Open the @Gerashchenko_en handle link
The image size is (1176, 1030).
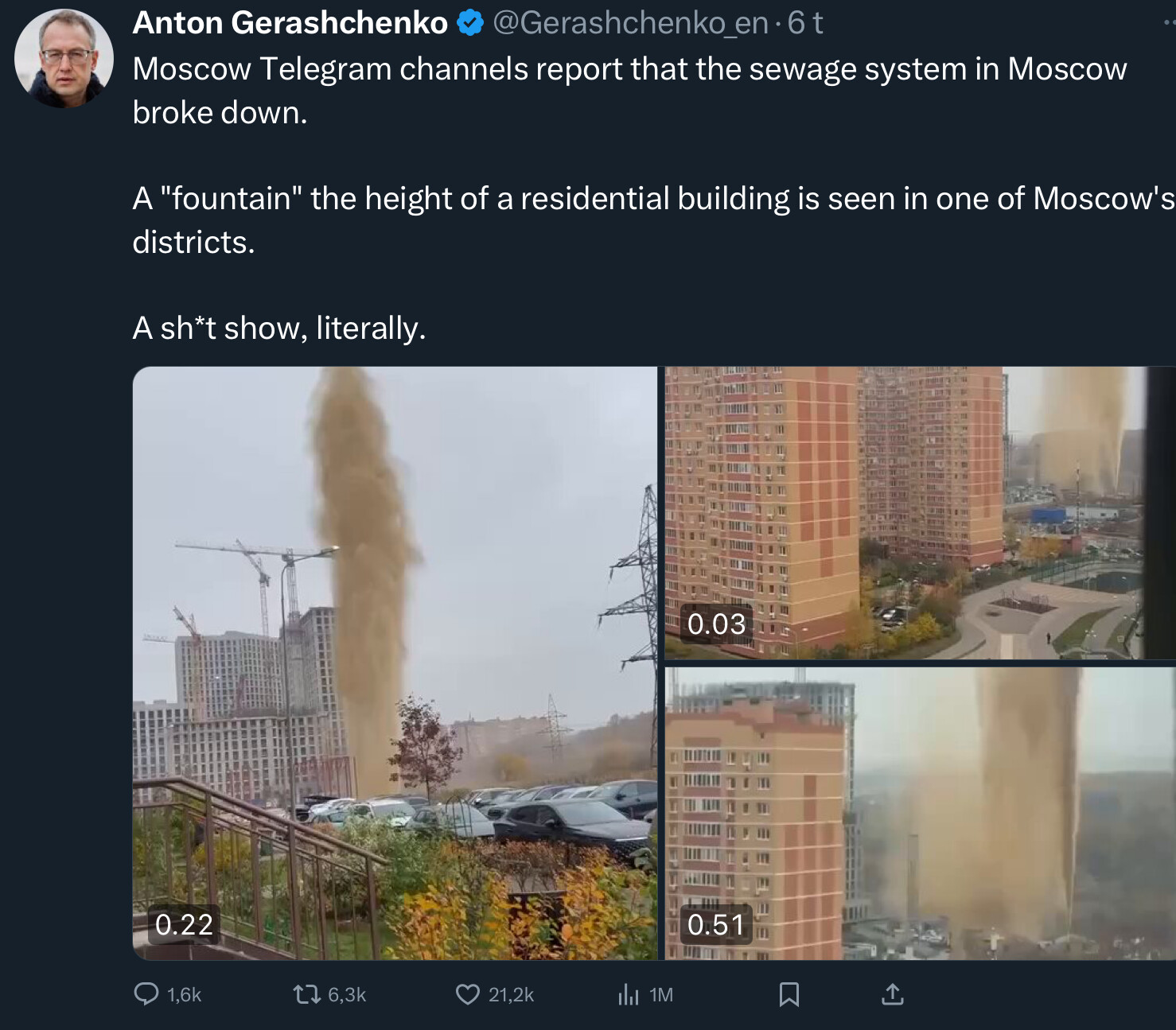(630, 23)
